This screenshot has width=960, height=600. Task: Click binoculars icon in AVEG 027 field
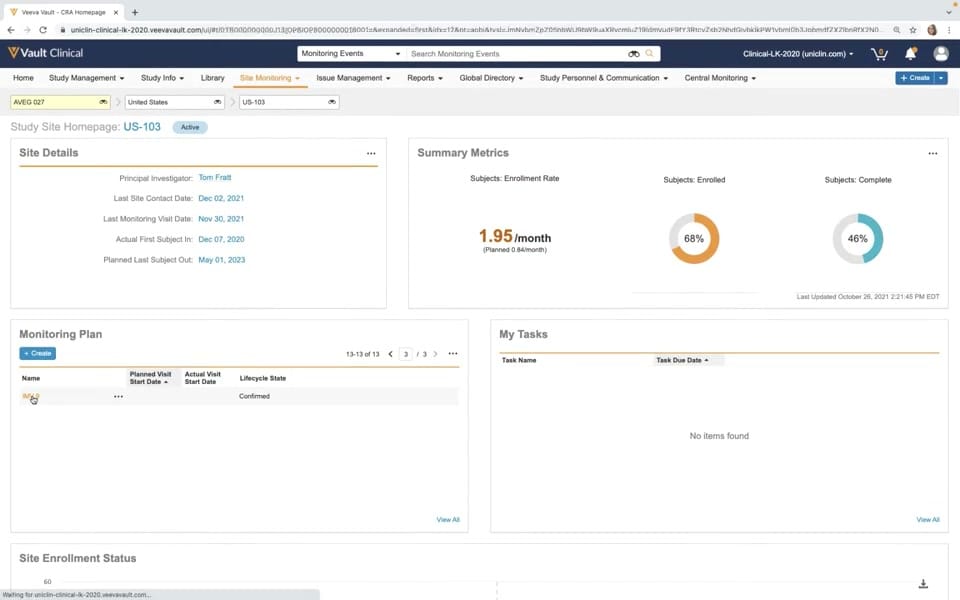click(103, 102)
